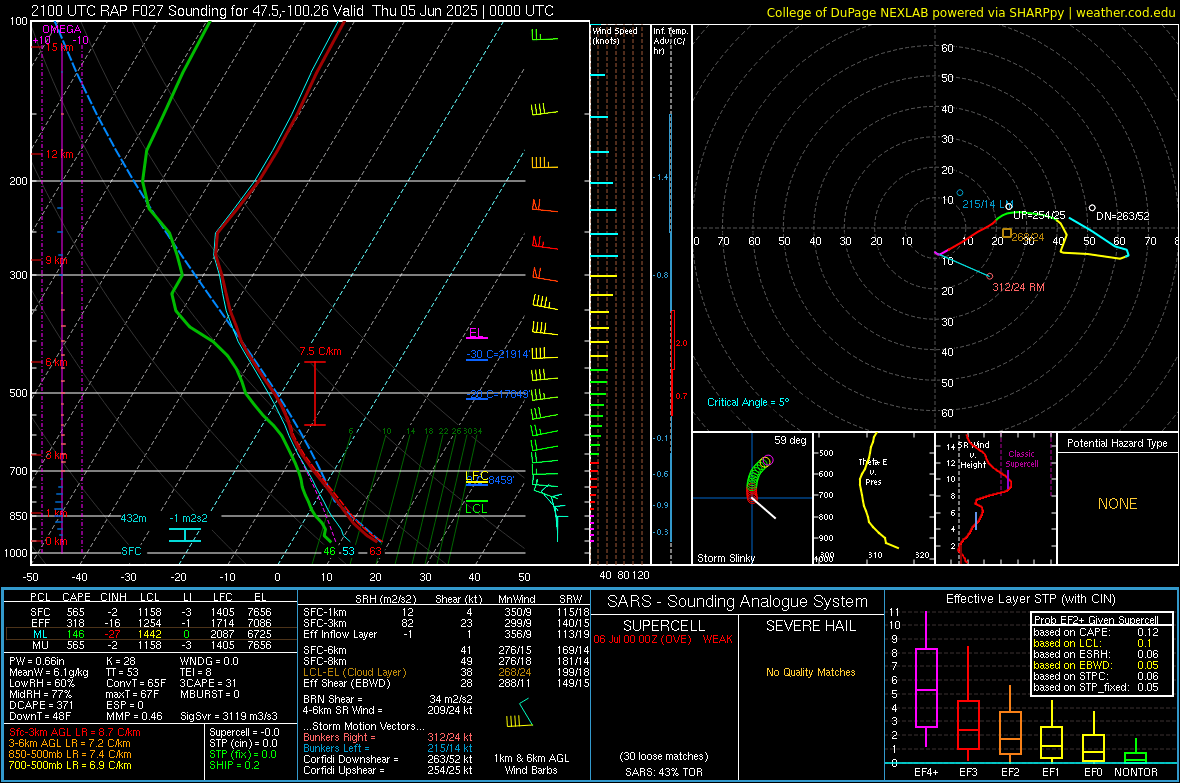
Task: Click the 'SARS - Sounding Analogue System' heading
Action: coord(738,602)
